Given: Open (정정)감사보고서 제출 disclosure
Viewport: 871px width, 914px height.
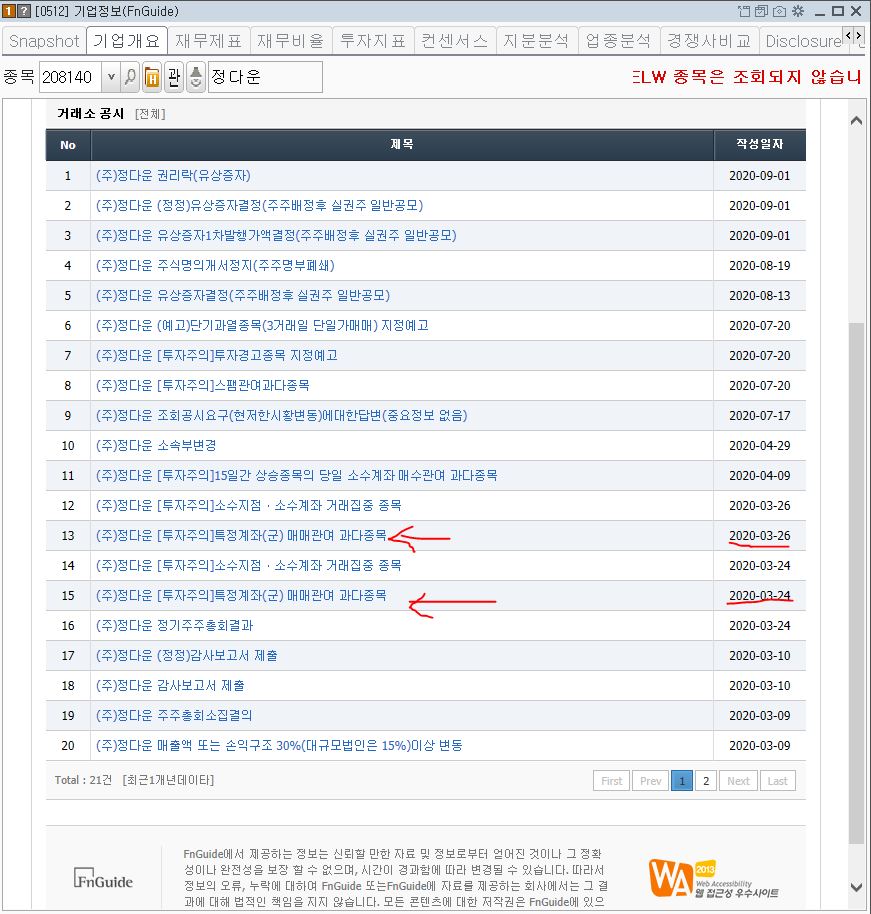Looking at the screenshot, I should pos(187,655).
